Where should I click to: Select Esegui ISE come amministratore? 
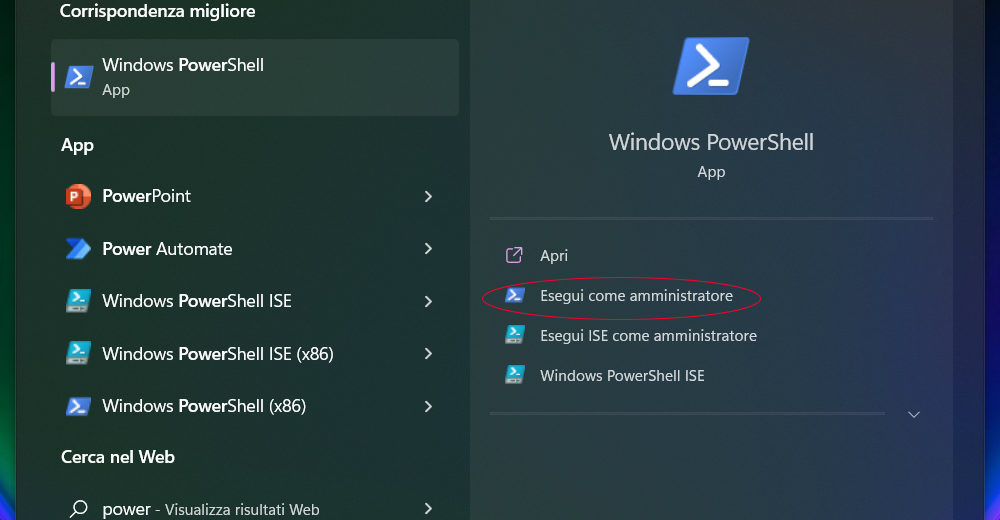click(648, 336)
